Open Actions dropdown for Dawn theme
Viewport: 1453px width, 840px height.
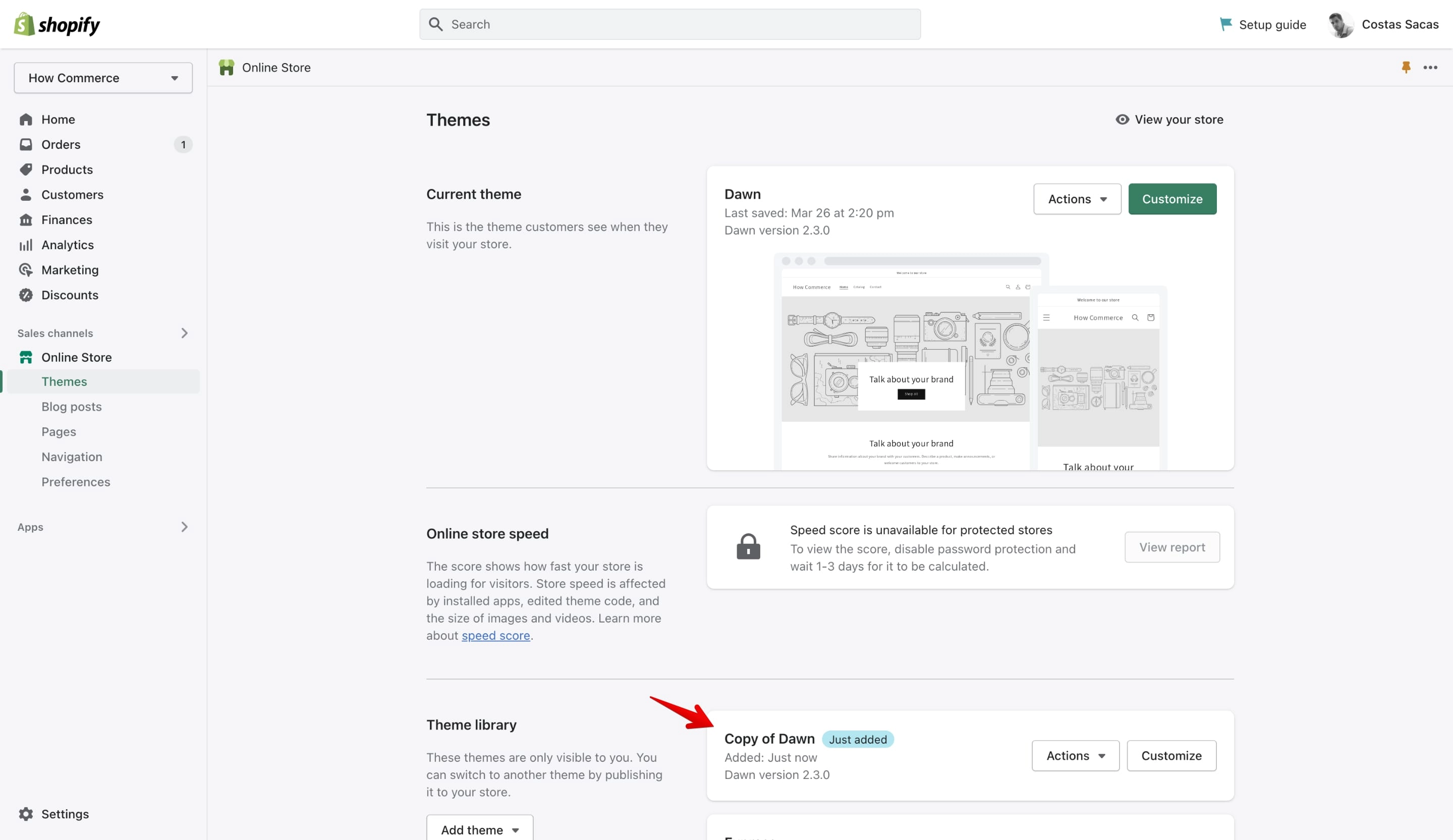tap(1077, 199)
